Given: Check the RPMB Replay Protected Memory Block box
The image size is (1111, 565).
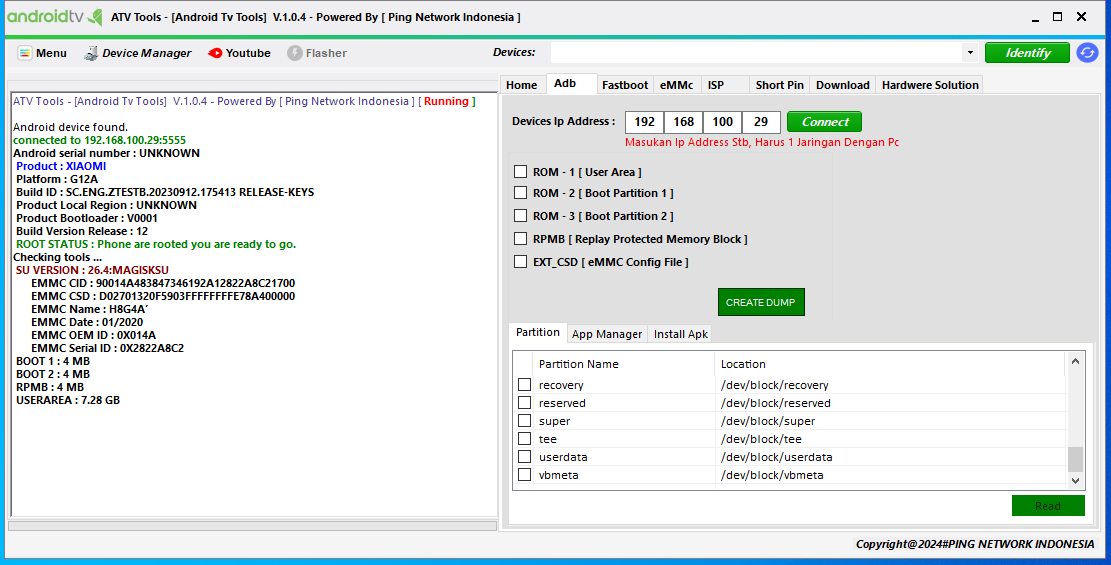Looking at the screenshot, I should pyautogui.click(x=520, y=239).
